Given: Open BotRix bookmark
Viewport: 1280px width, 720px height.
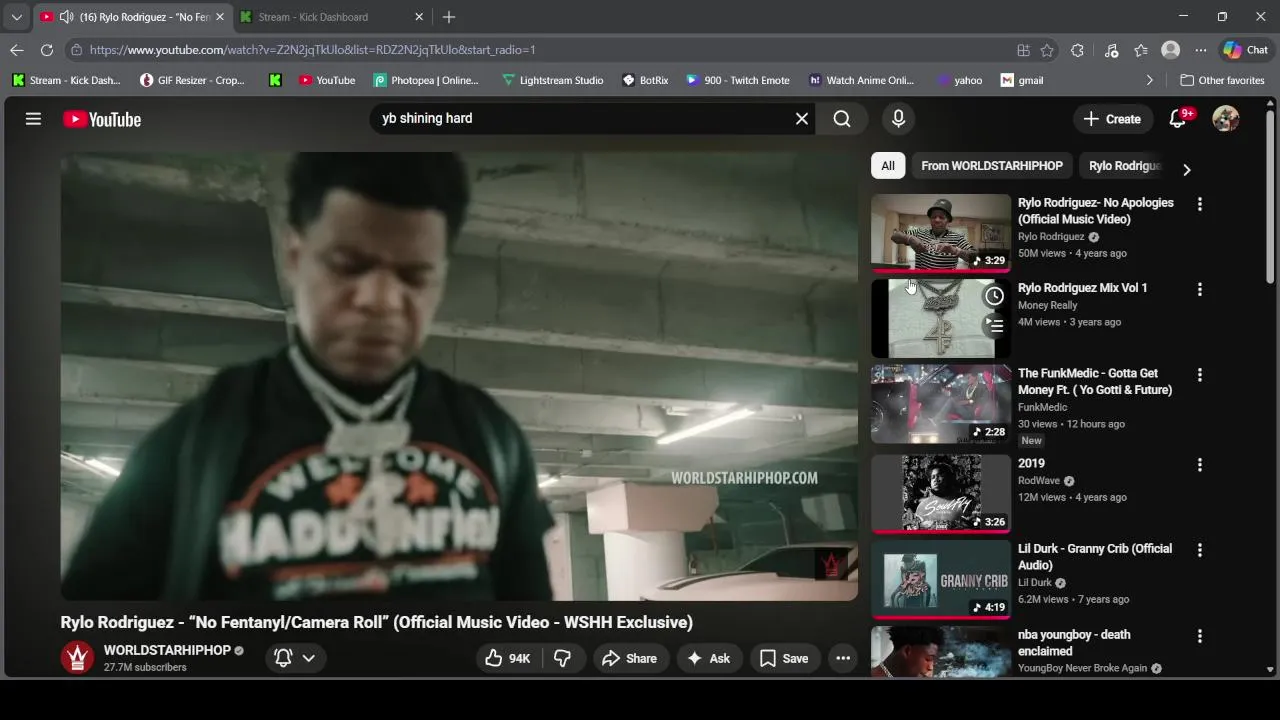Looking at the screenshot, I should 645,80.
